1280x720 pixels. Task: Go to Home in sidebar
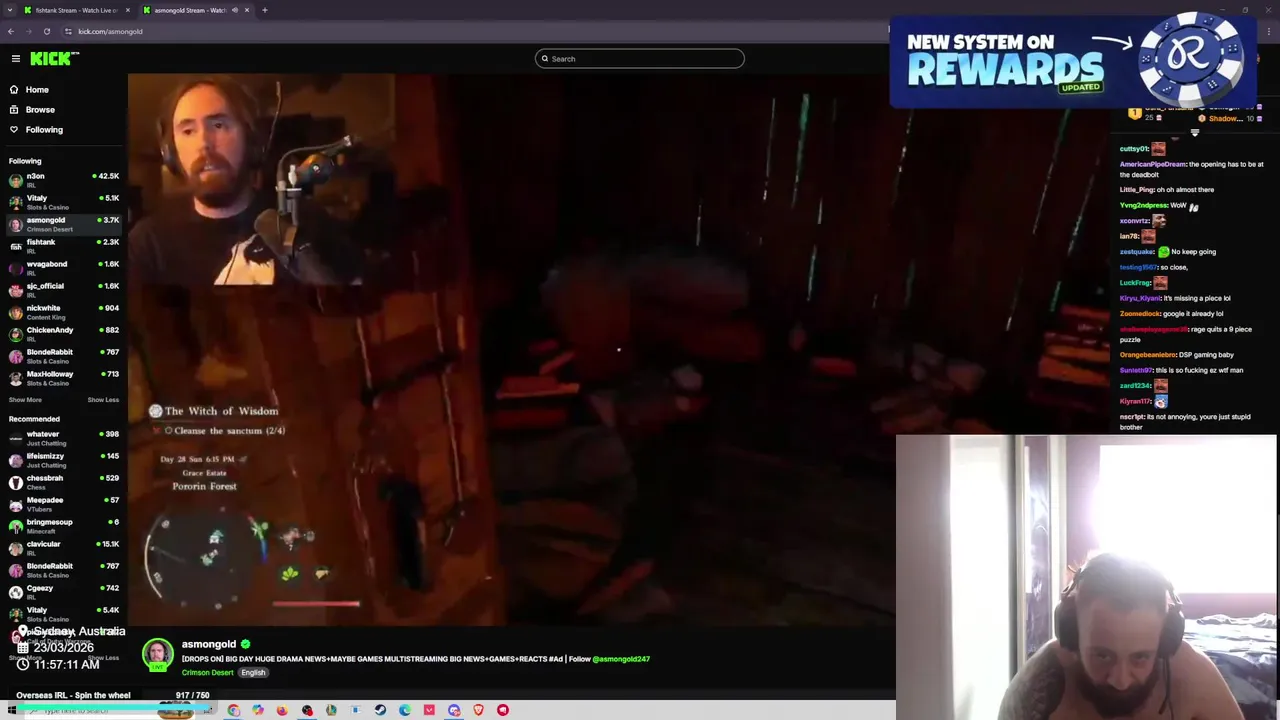(37, 90)
